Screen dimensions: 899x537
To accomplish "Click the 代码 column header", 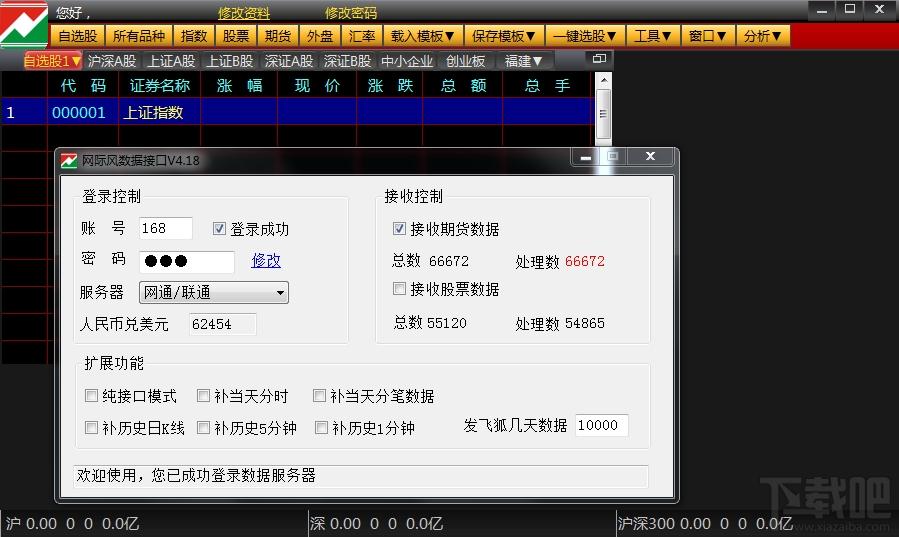I will coord(83,85).
